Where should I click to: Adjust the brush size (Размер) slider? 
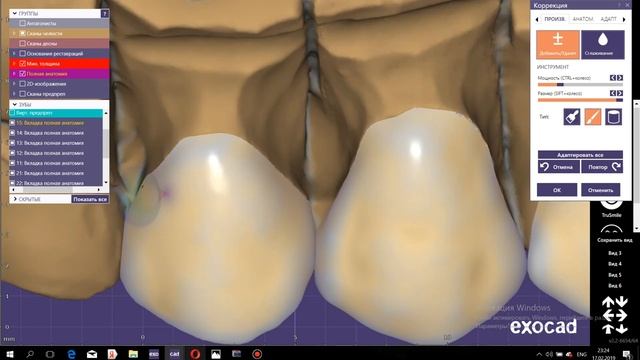pos(580,100)
